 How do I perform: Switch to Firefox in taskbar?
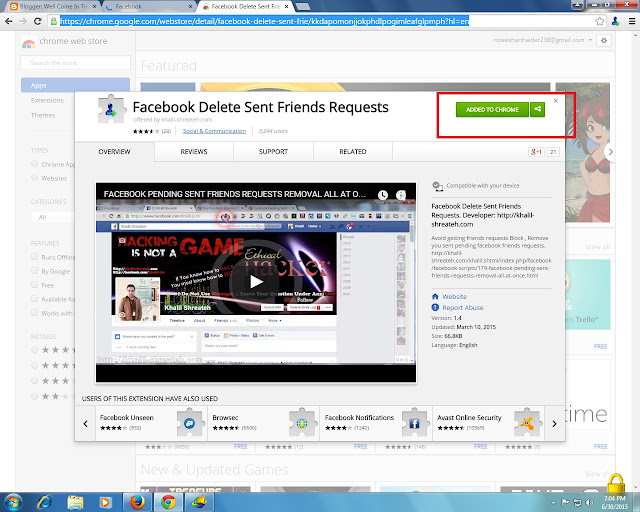tap(138, 502)
